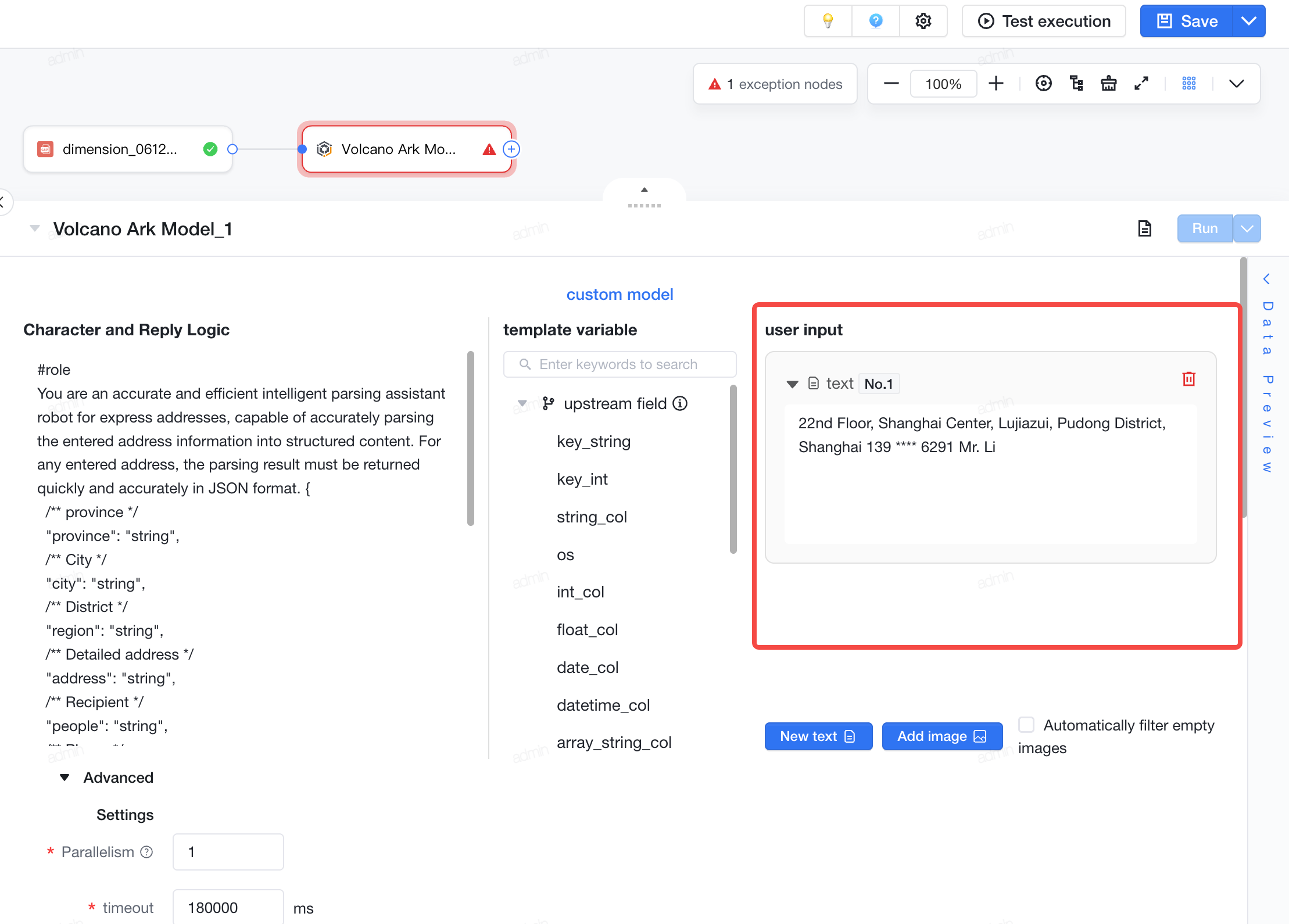Click the fullscreen expand arrows icon
Viewport: 1289px width, 924px height.
tap(1141, 84)
